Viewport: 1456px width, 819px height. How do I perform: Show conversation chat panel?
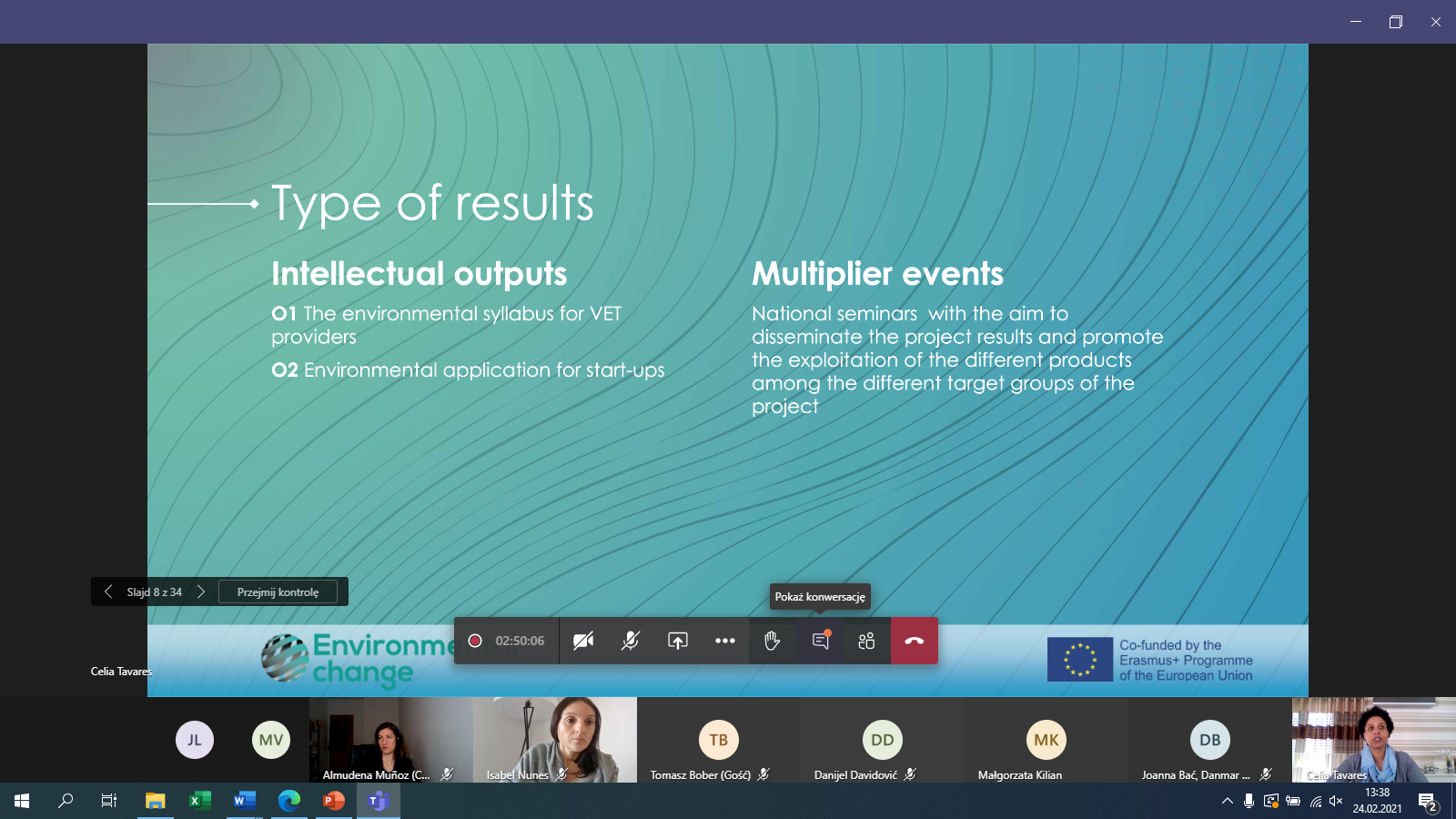click(820, 641)
